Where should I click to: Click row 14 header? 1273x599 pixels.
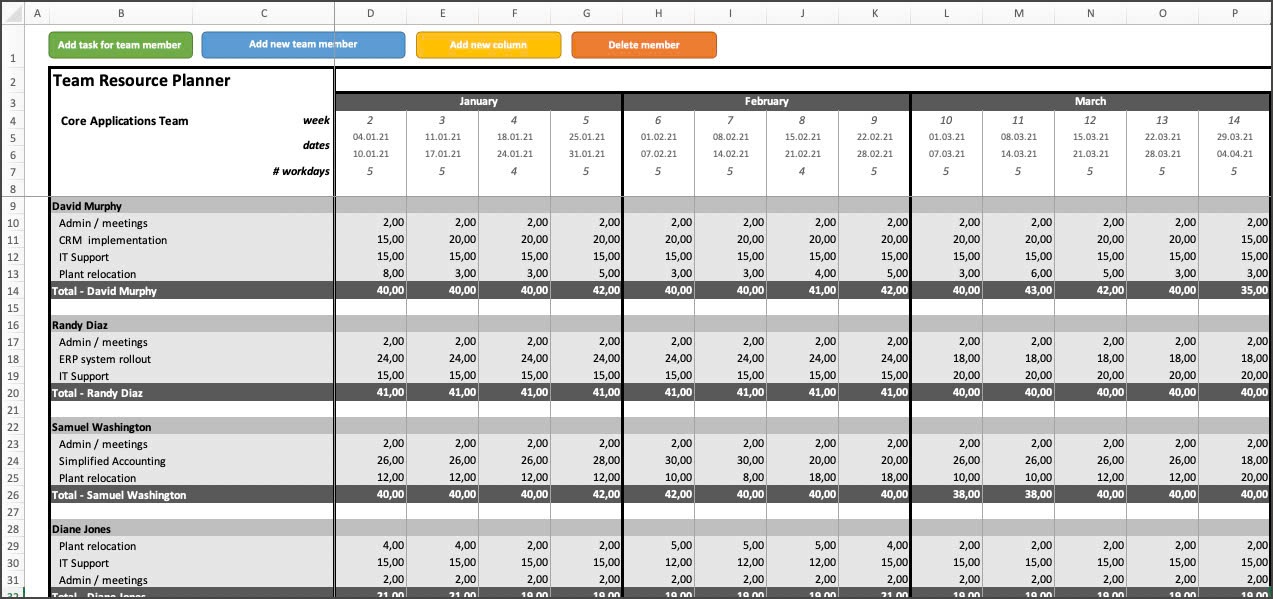[13, 291]
